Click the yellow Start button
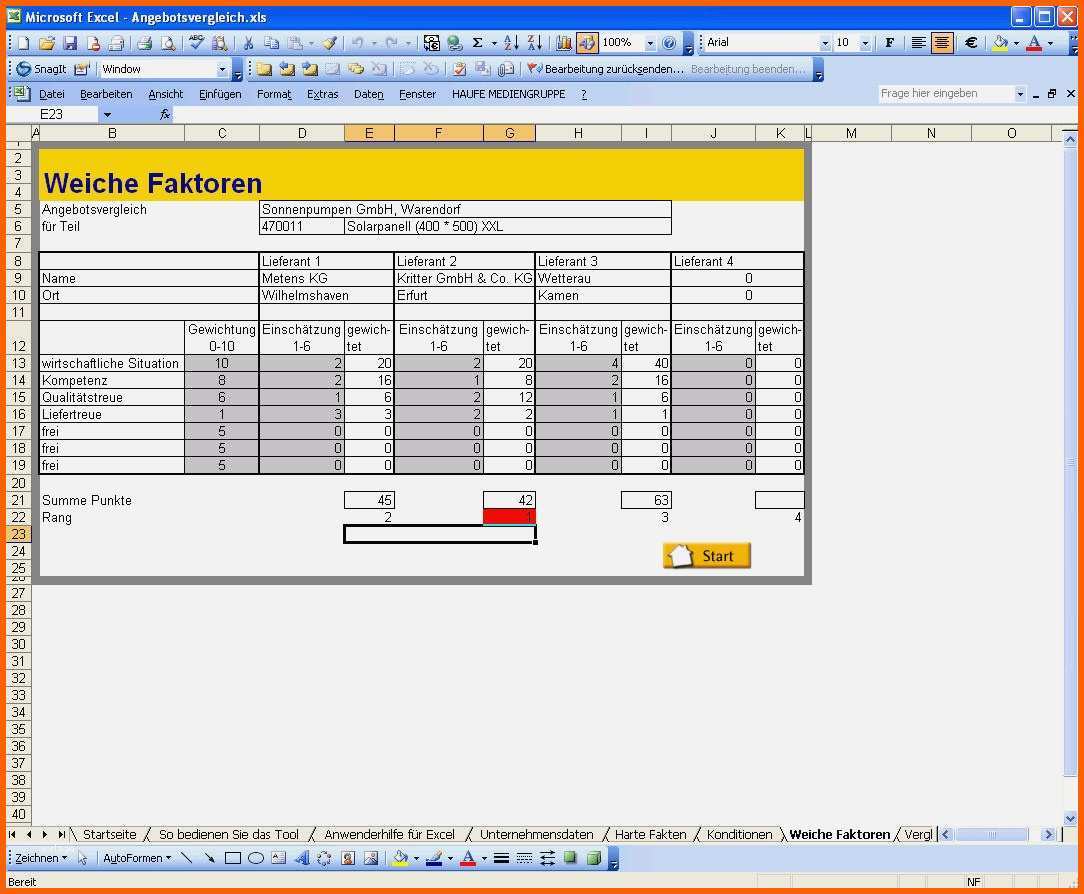Image resolution: width=1084 pixels, height=894 pixels. pyautogui.click(x=707, y=556)
